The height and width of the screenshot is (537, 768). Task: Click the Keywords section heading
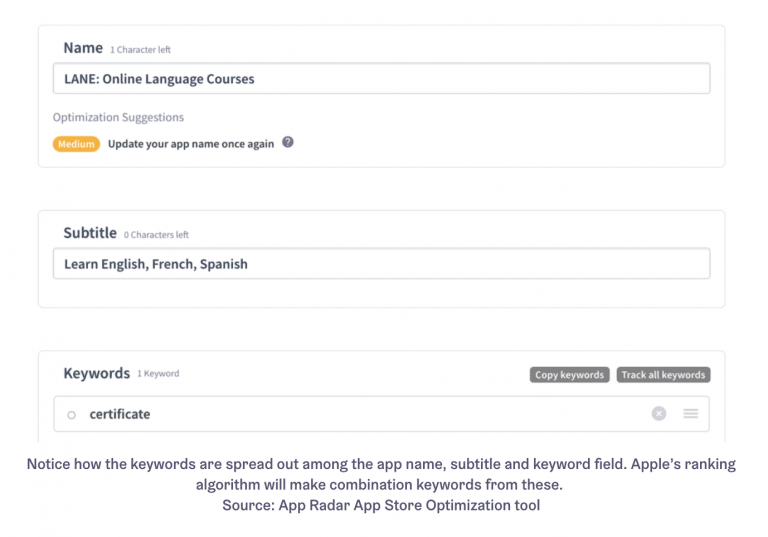click(96, 373)
